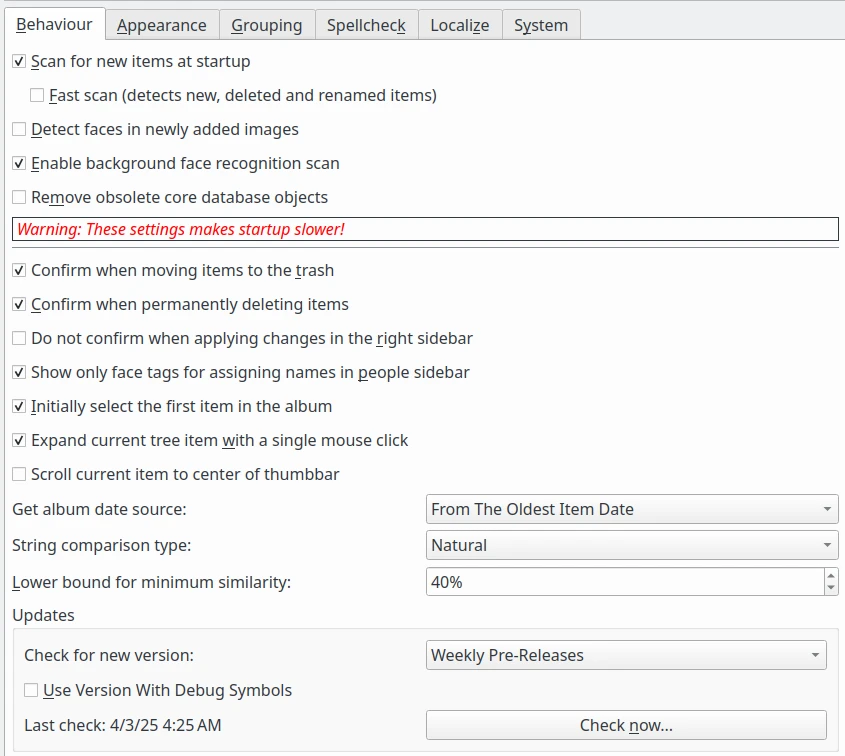Switch to the Appearance tab
The image size is (845, 756).
[161, 25]
